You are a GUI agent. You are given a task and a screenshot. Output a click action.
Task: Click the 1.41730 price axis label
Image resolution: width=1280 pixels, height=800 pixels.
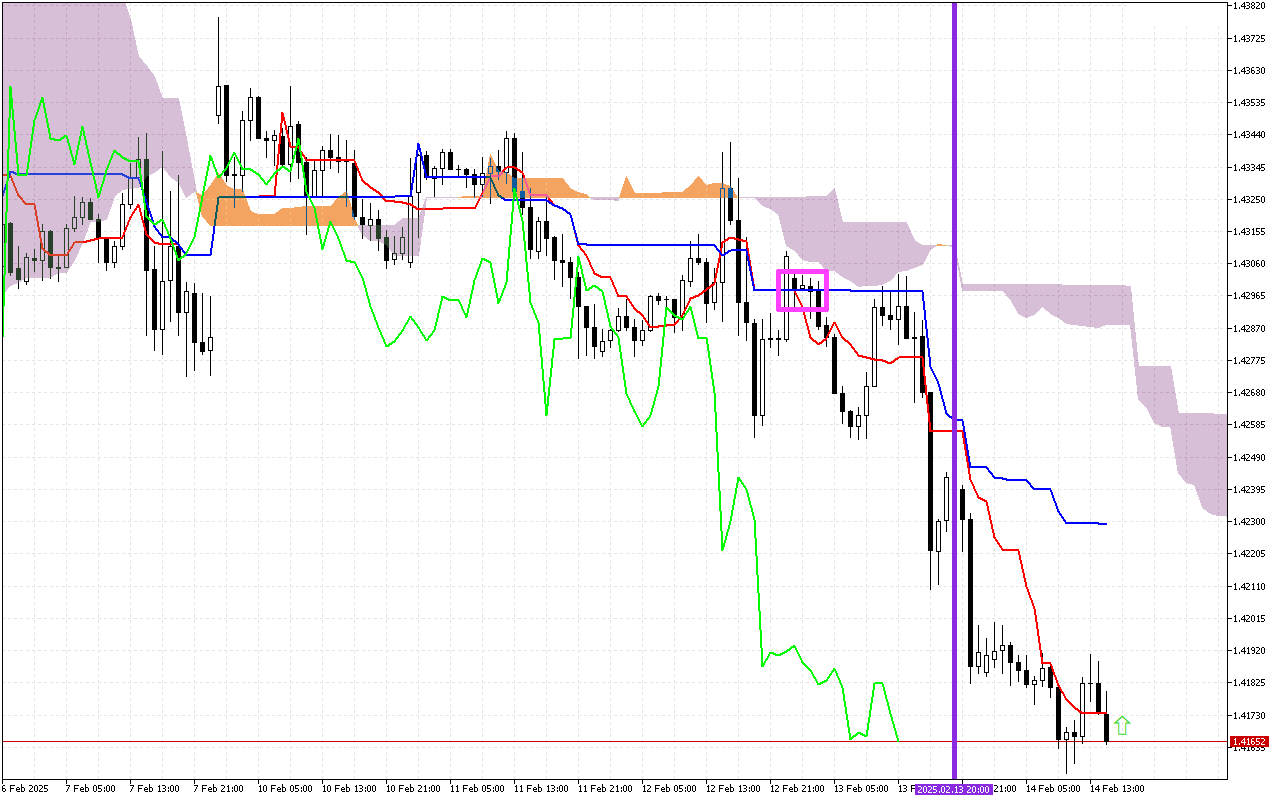(1250, 715)
